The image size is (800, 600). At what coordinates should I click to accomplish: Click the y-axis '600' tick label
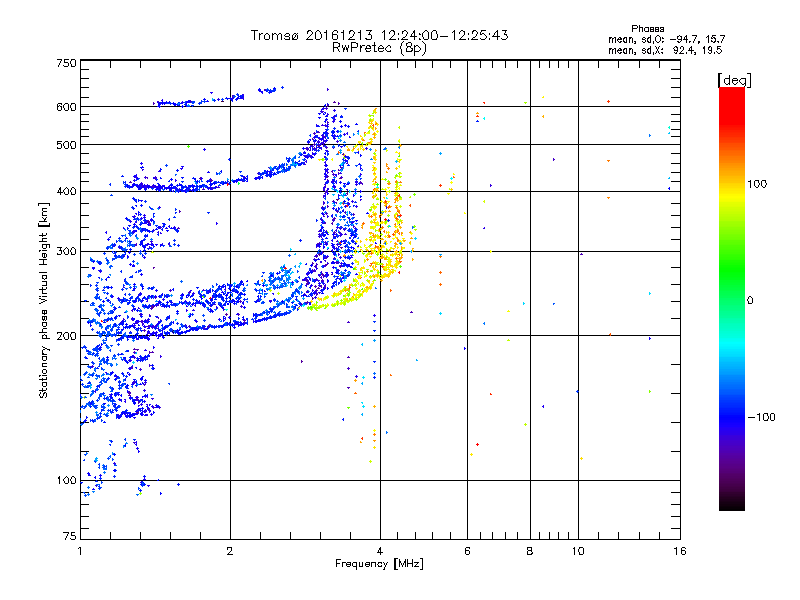coord(66,107)
